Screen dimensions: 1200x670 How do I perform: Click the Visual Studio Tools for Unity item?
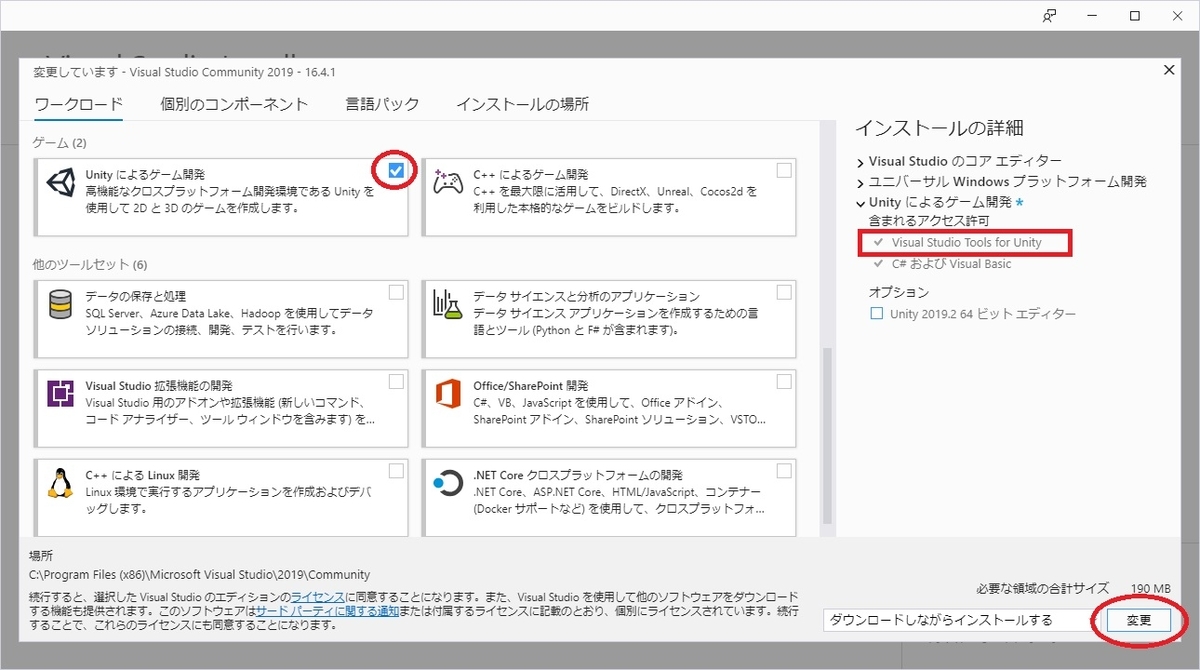point(967,243)
